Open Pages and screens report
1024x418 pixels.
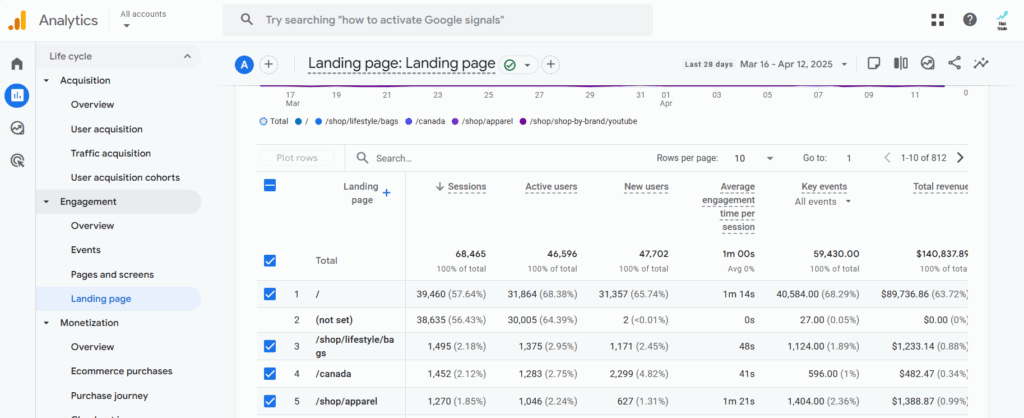111,274
